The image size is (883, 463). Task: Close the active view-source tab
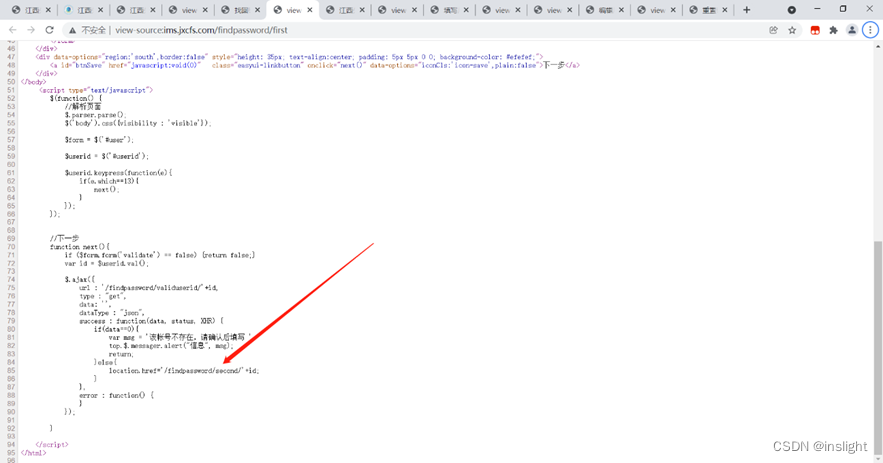pos(309,10)
